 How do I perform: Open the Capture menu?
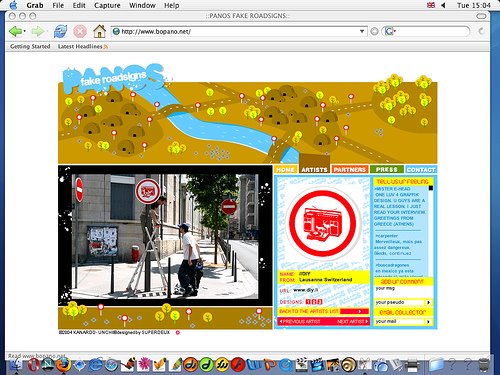pos(107,5)
